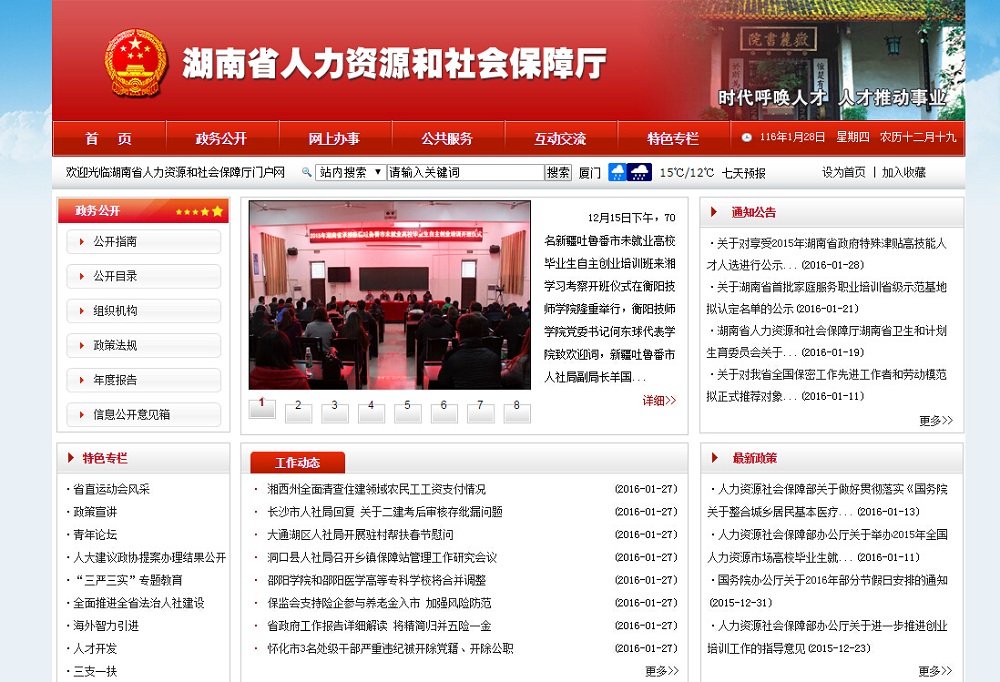Open news 大通湖区人社局开展驻村帮扶春节慰问
Screen dimensions: 1000x682
point(360,535)
